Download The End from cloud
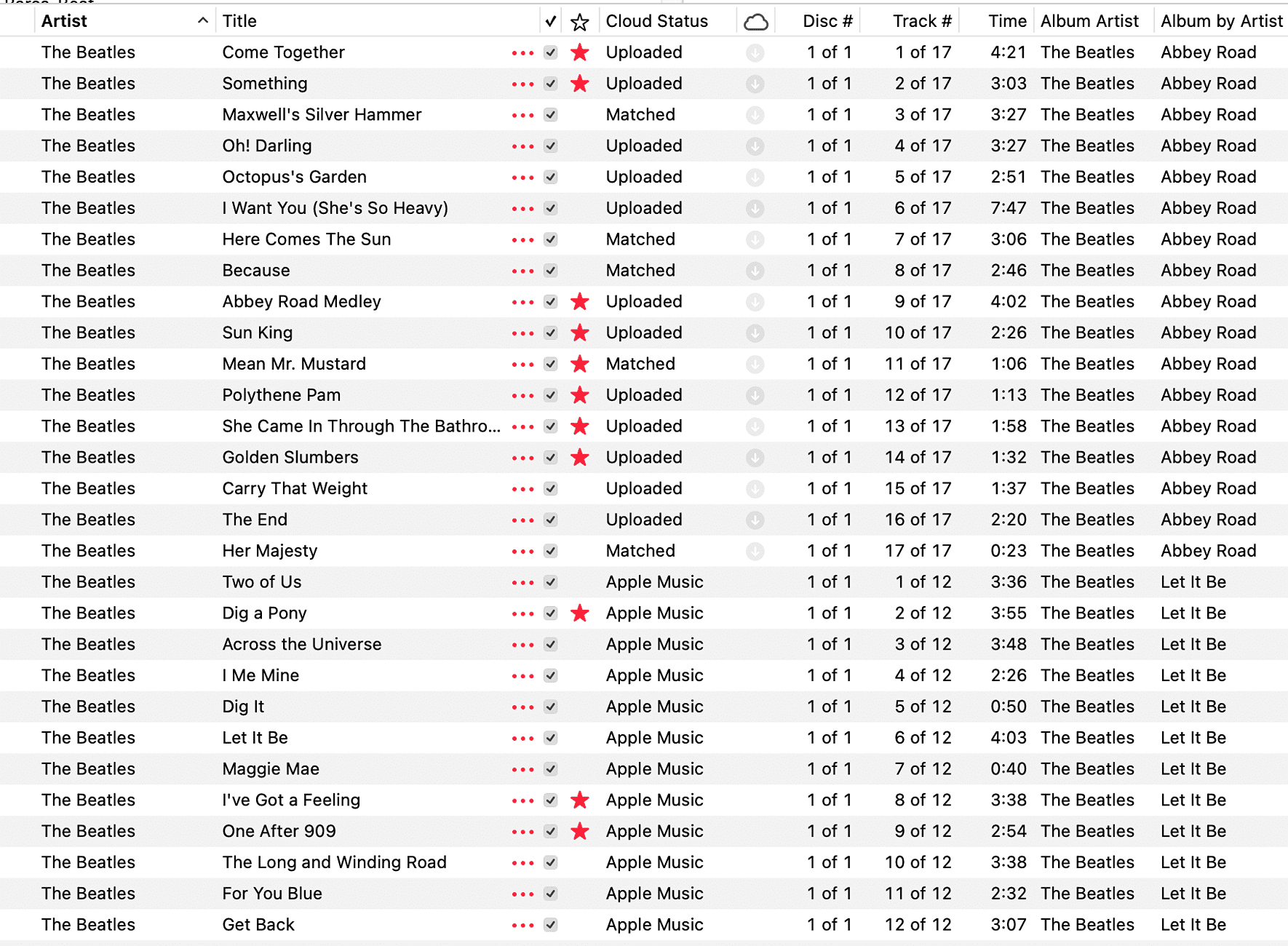The width and height of the screenshot is (1288, 946). 755,520
